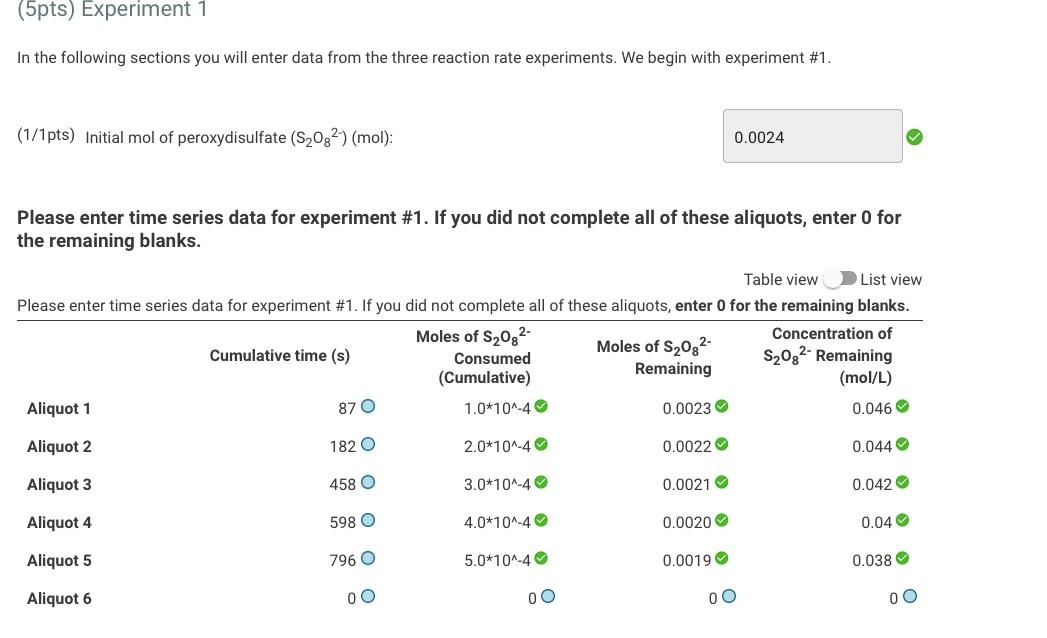Click the green checkmark beside the 0.0024 input
The height and width of the screenshot is (638, 1047).
click(914, 136)
